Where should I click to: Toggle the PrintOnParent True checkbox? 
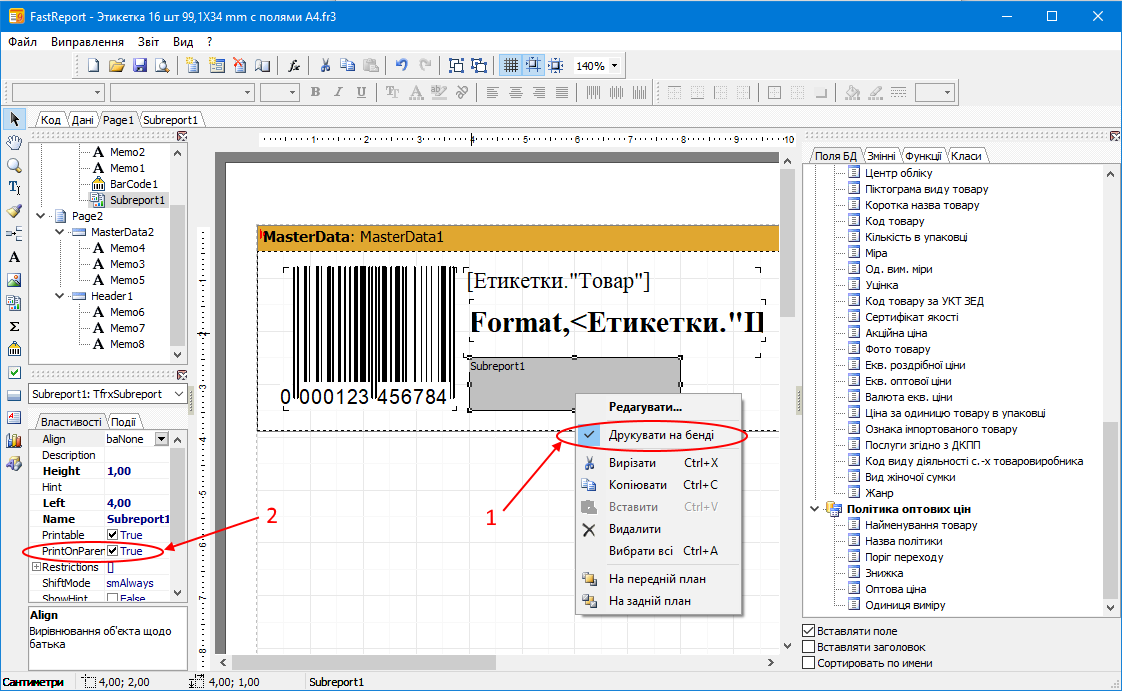click(x=113, y=551)
